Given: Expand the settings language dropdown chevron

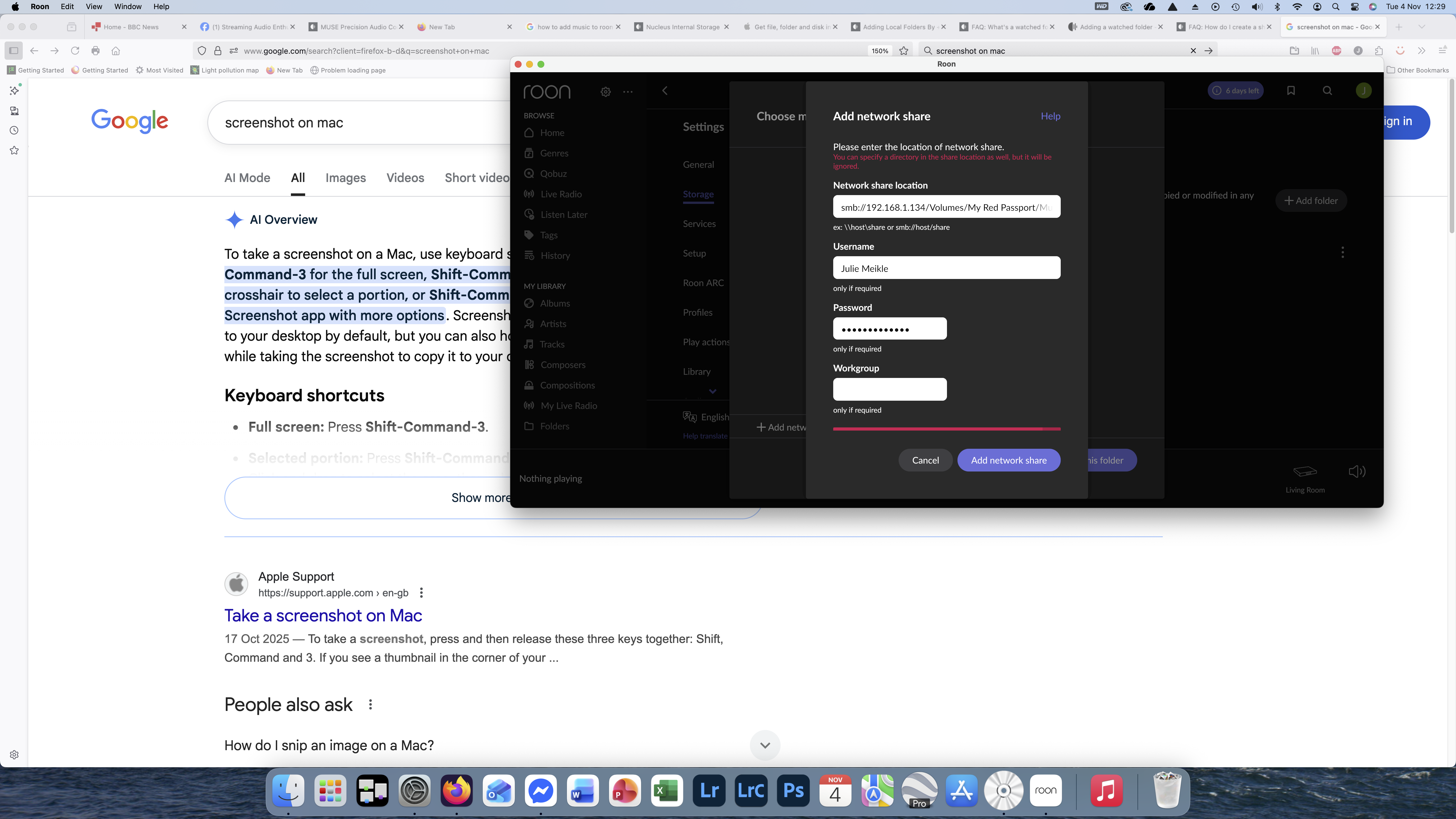Looking at the screenshot, I should point(712,391).
